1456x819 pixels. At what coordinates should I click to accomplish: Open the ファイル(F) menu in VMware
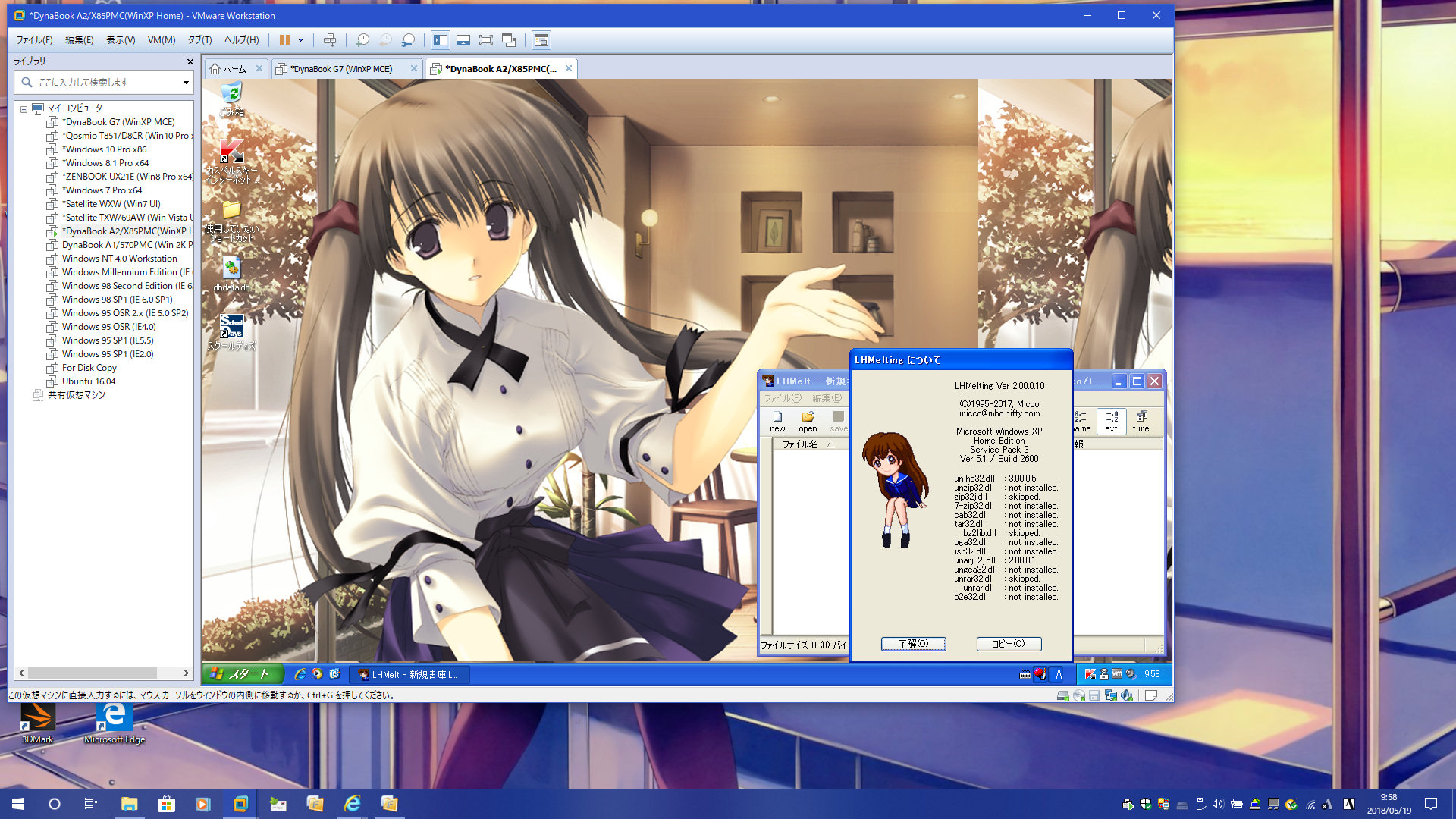coord(35,40)
